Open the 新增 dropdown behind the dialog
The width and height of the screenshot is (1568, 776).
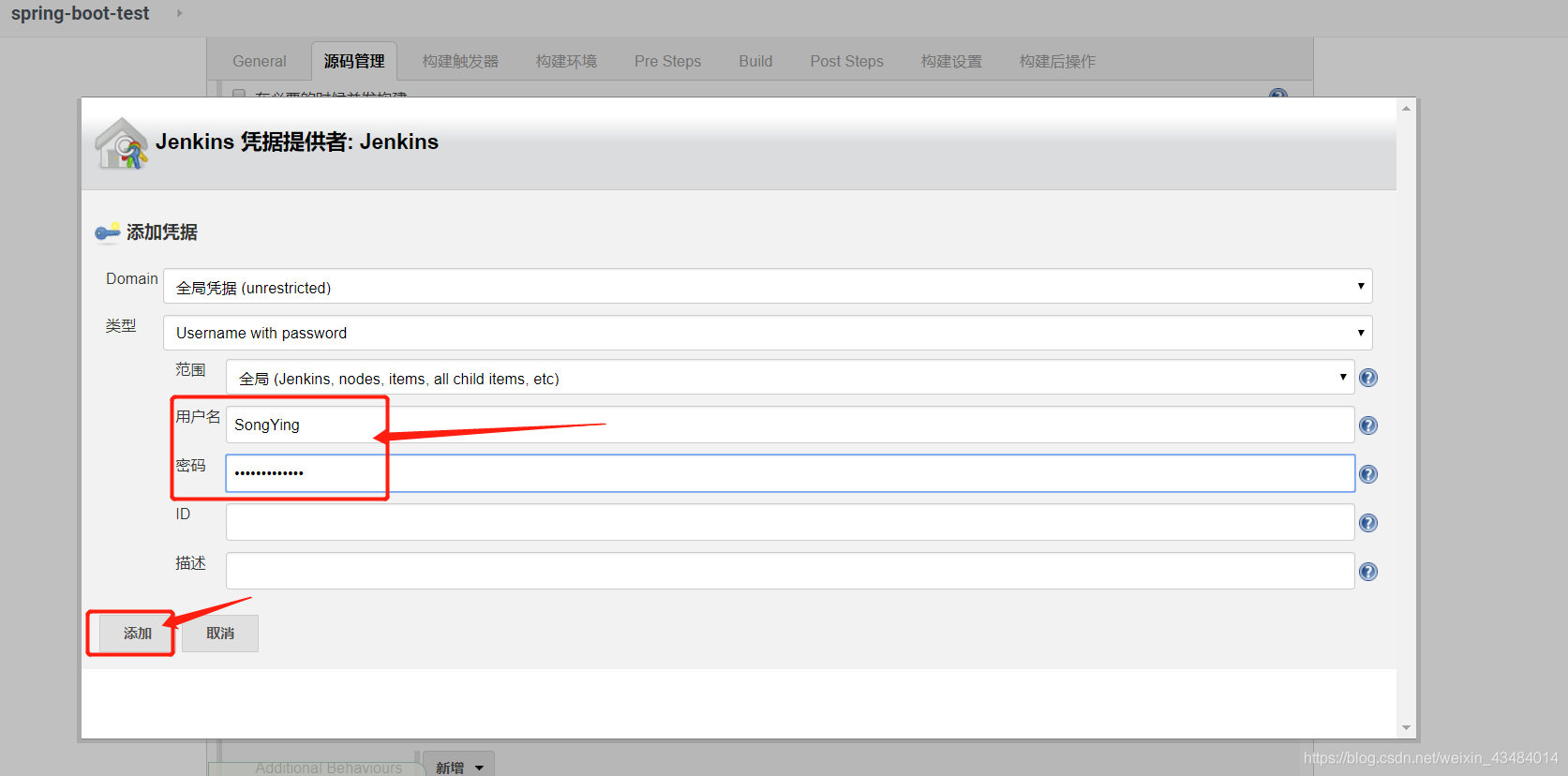click(459, 766)
